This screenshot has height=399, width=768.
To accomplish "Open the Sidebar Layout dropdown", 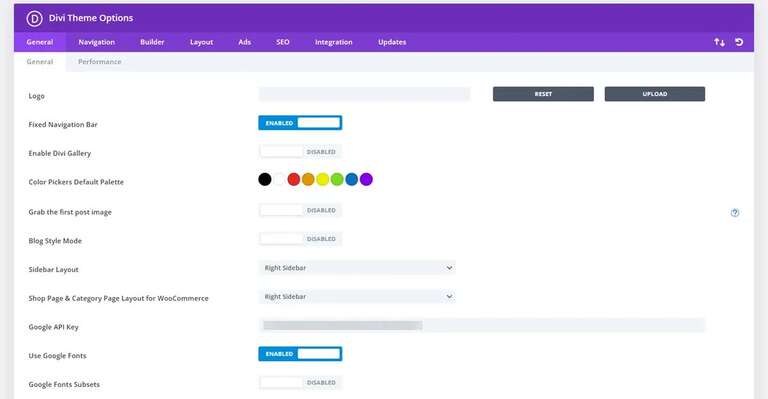I will tap(357, 268).
